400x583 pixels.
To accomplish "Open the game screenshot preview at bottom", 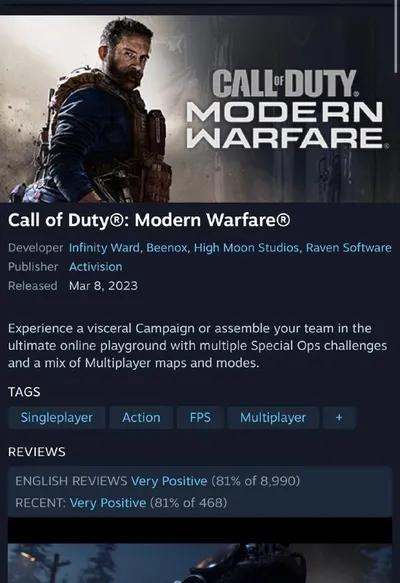I will point(200,563).
